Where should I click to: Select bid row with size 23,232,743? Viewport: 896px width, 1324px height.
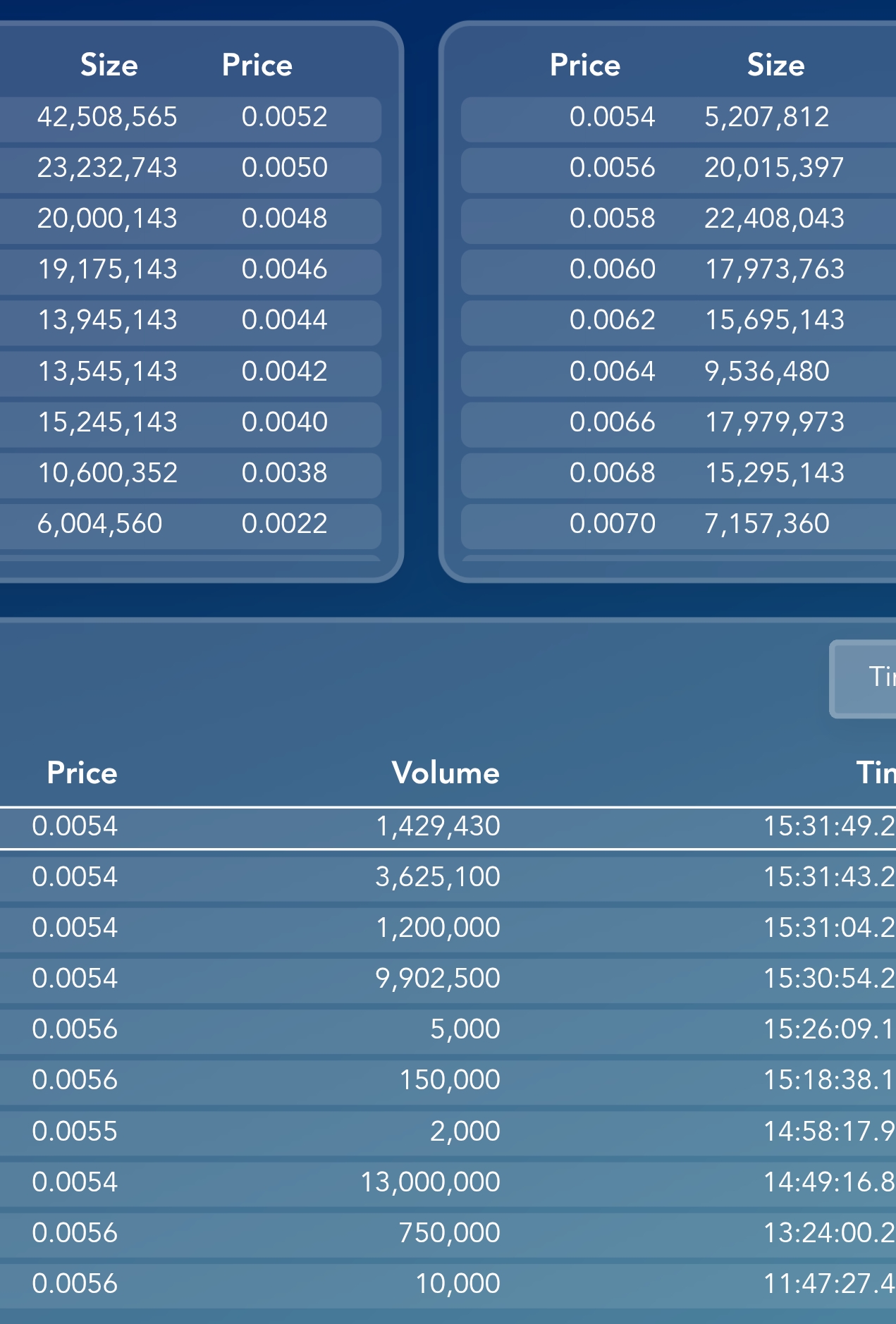[x=190, y=168]
